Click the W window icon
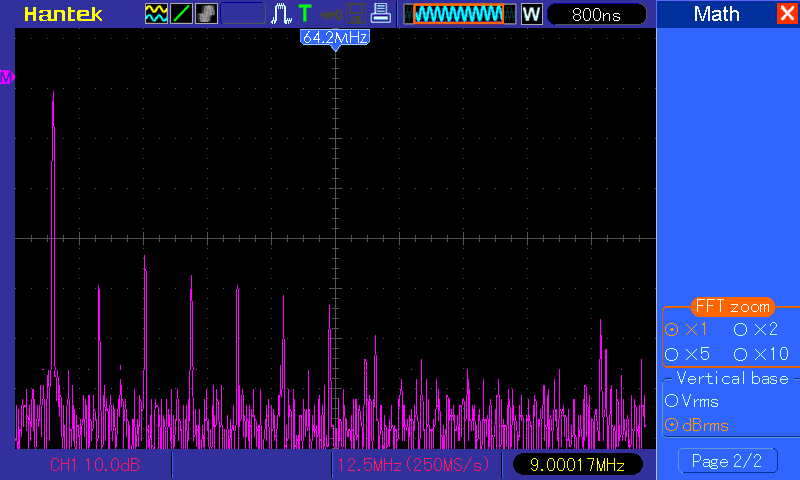Viewport: 800px width, 480px height. point(532,14)
